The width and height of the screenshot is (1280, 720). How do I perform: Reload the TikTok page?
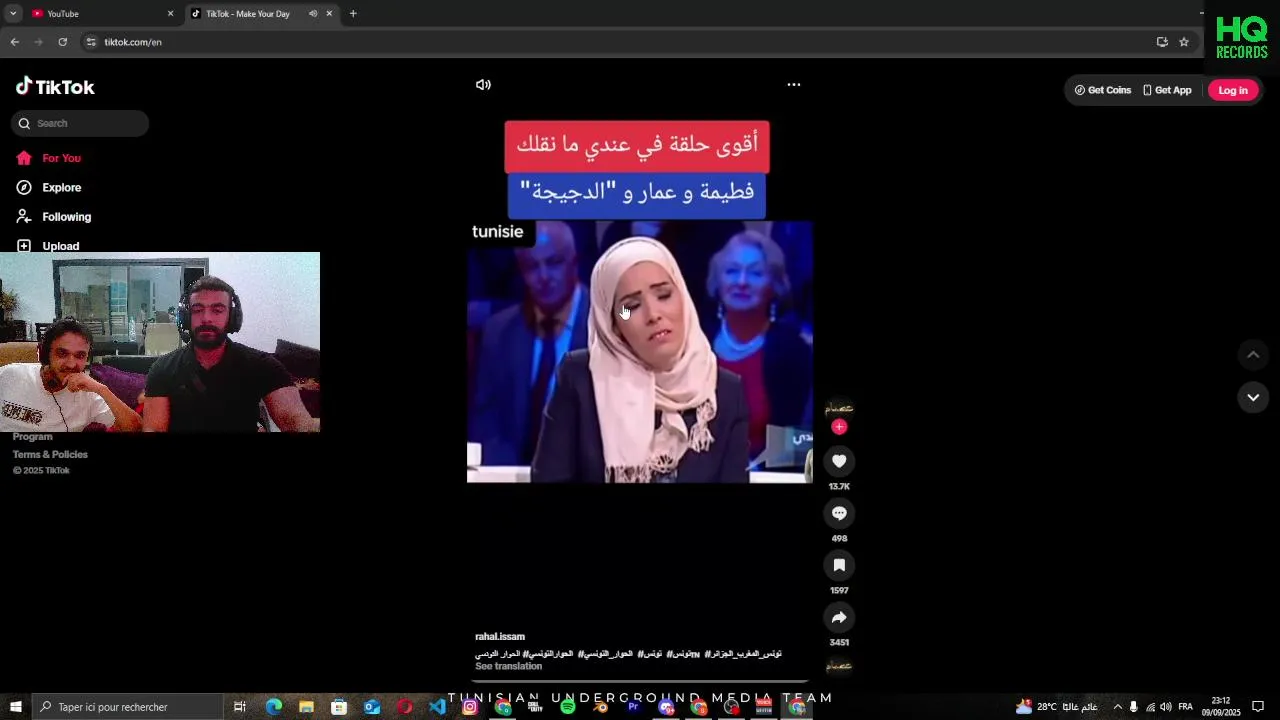[x=62, y=42]
